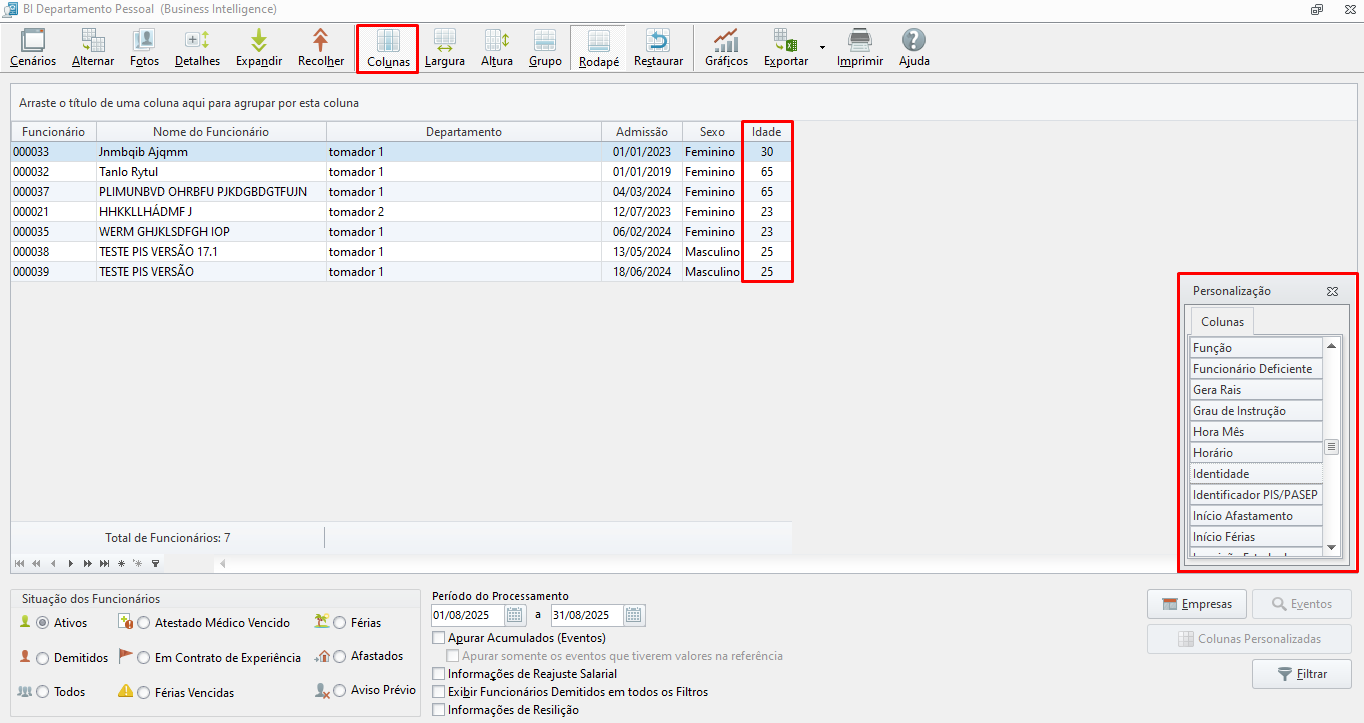Click the Nome do Funcionário column header
The height and width of the screenshot is (723, 1364).
(x=211, y=132)
